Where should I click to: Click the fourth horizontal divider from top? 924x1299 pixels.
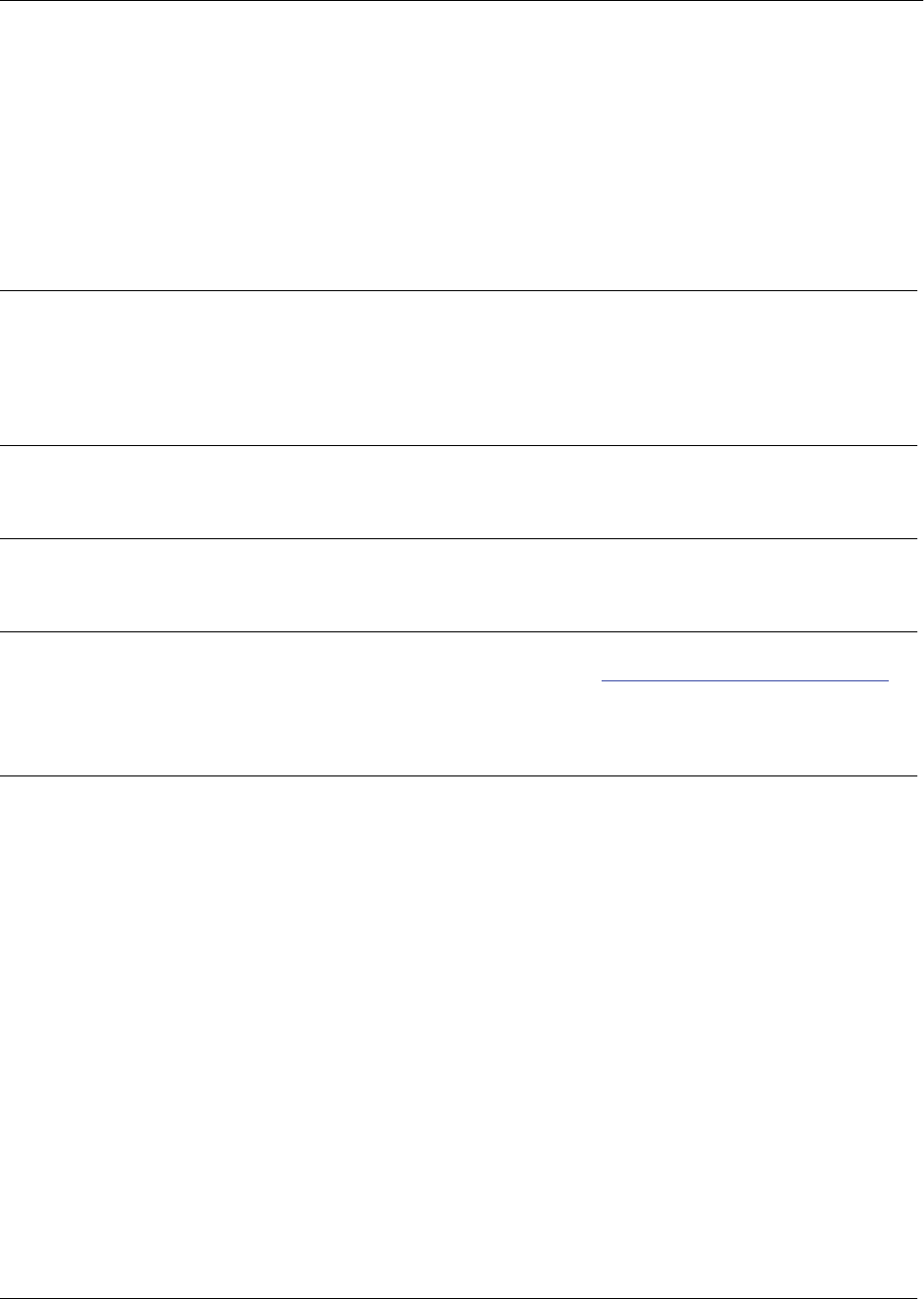(x=462, y=538)
